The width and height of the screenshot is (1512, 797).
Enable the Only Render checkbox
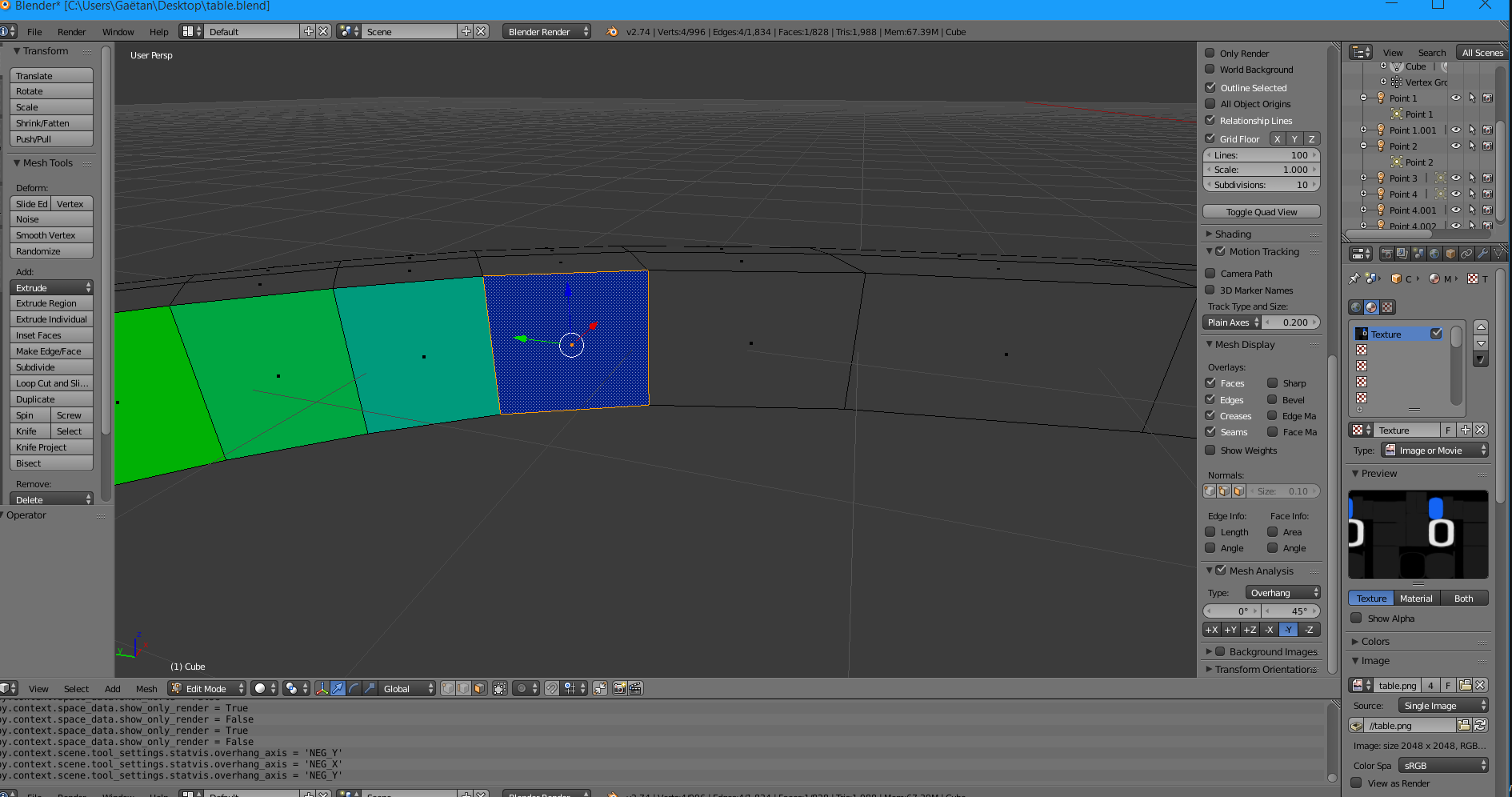[1210, 54]
